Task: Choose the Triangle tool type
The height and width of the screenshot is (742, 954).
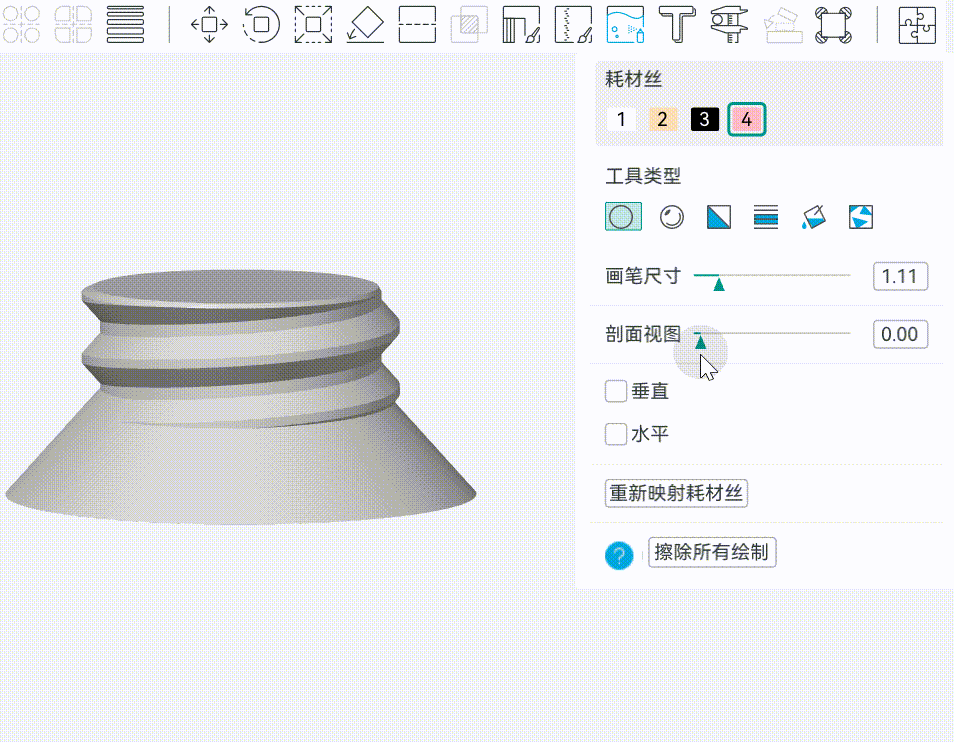Action: tap(719, 217)
